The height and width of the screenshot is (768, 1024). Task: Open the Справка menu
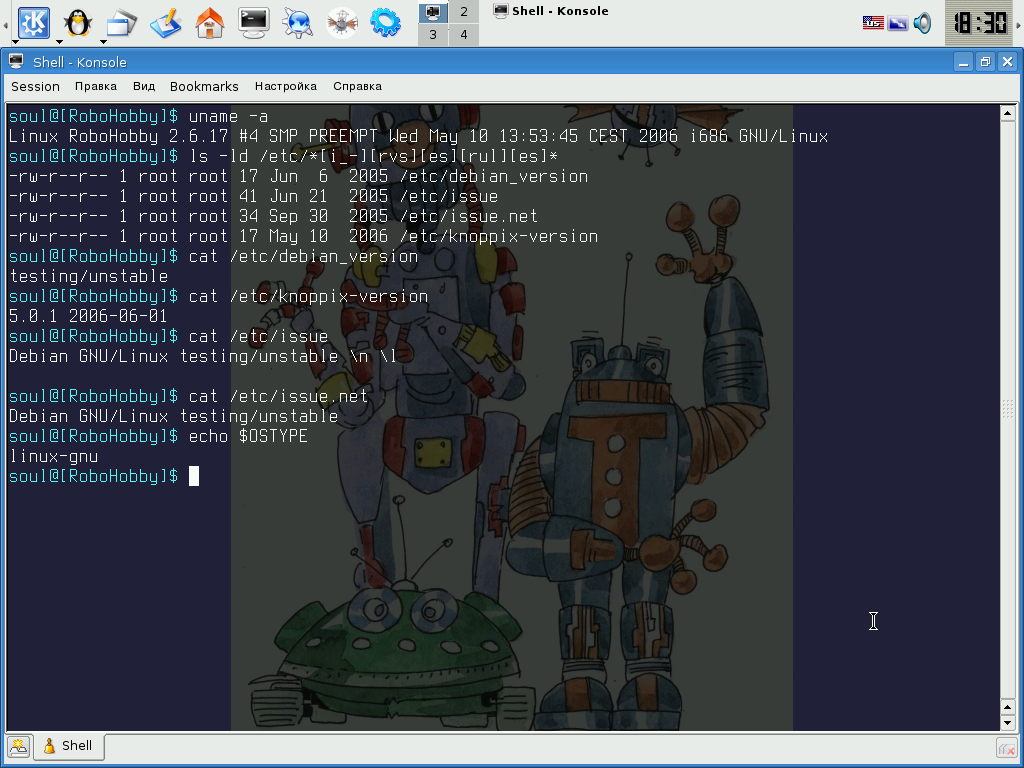(357, 86)
